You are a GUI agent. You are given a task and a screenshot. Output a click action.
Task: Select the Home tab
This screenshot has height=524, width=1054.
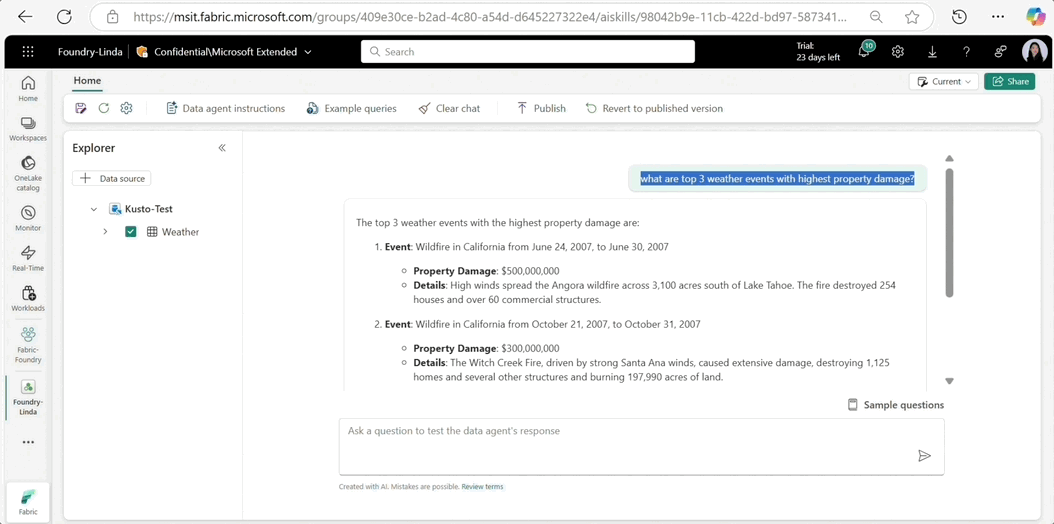pos(87,81)
